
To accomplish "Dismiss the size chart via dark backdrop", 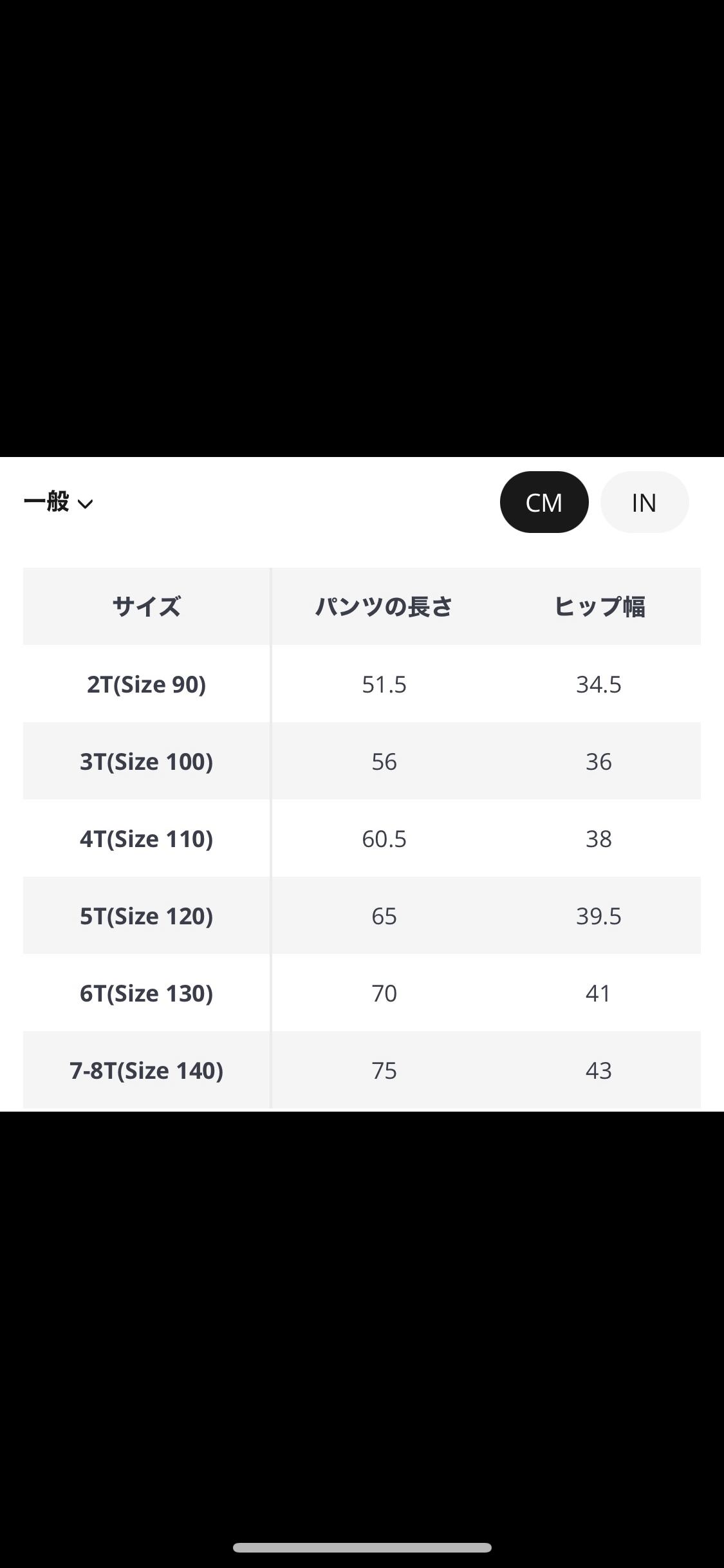I will pos(362,225).
